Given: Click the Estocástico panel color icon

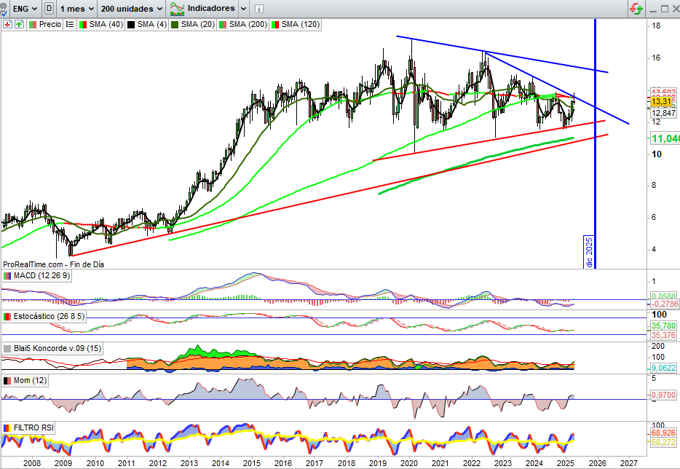Looking at the screenshot, I should point(7,317).
